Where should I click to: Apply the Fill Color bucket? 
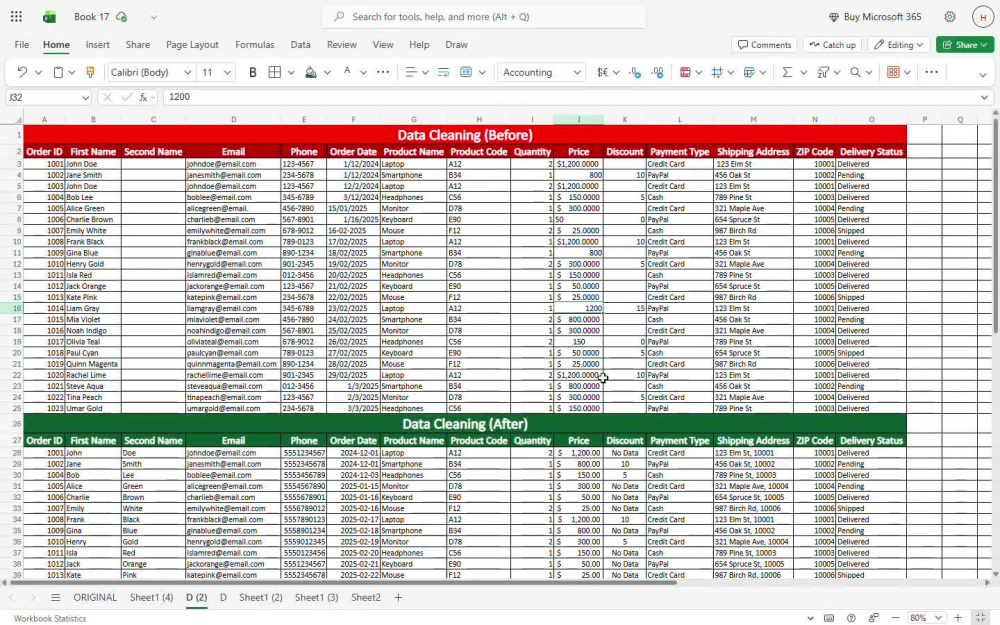pyautogui.click(x=311, y=72)
